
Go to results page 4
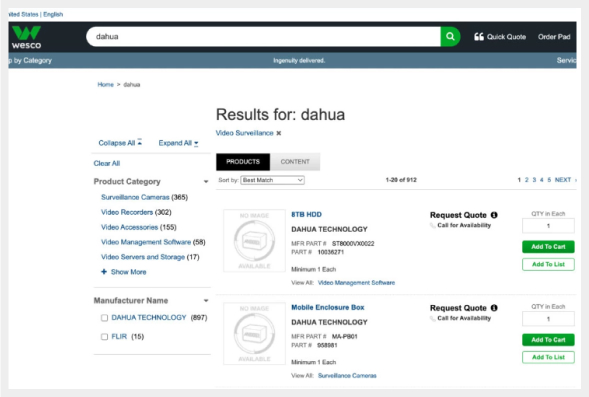point(541,180)
